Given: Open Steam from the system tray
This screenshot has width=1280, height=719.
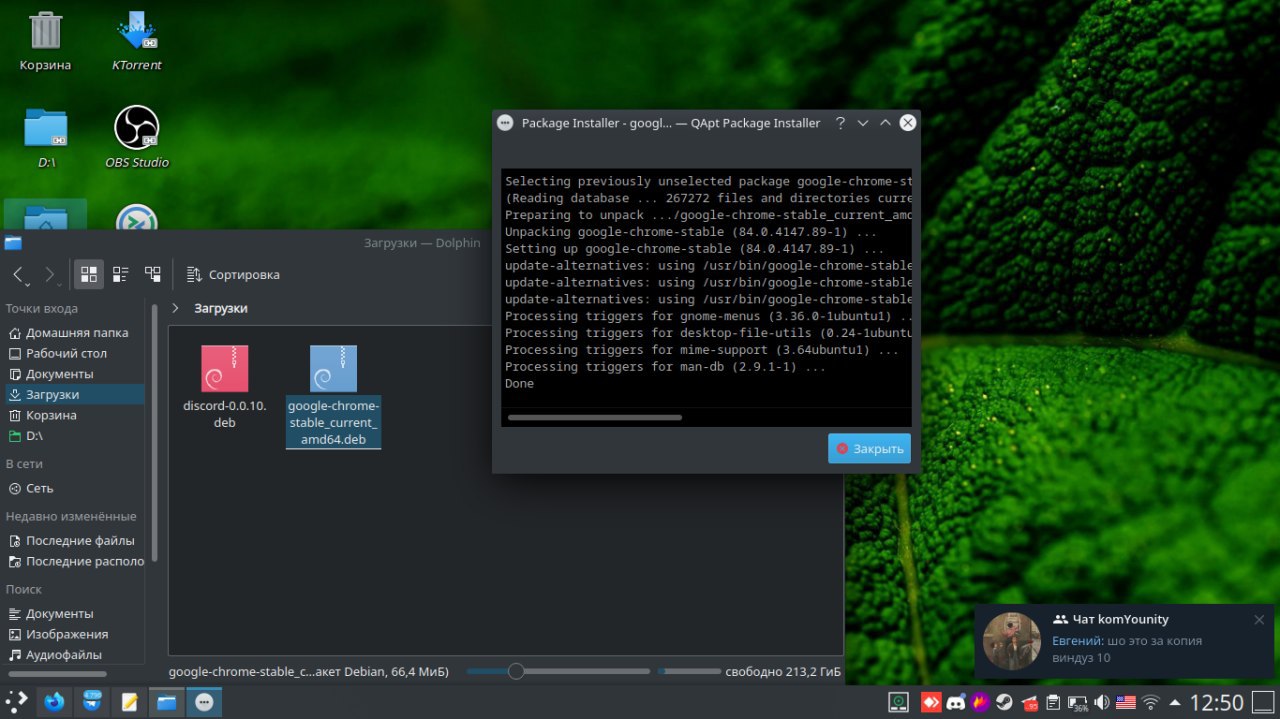Looking at the screenshot, I should click(x=1004, y=703).
